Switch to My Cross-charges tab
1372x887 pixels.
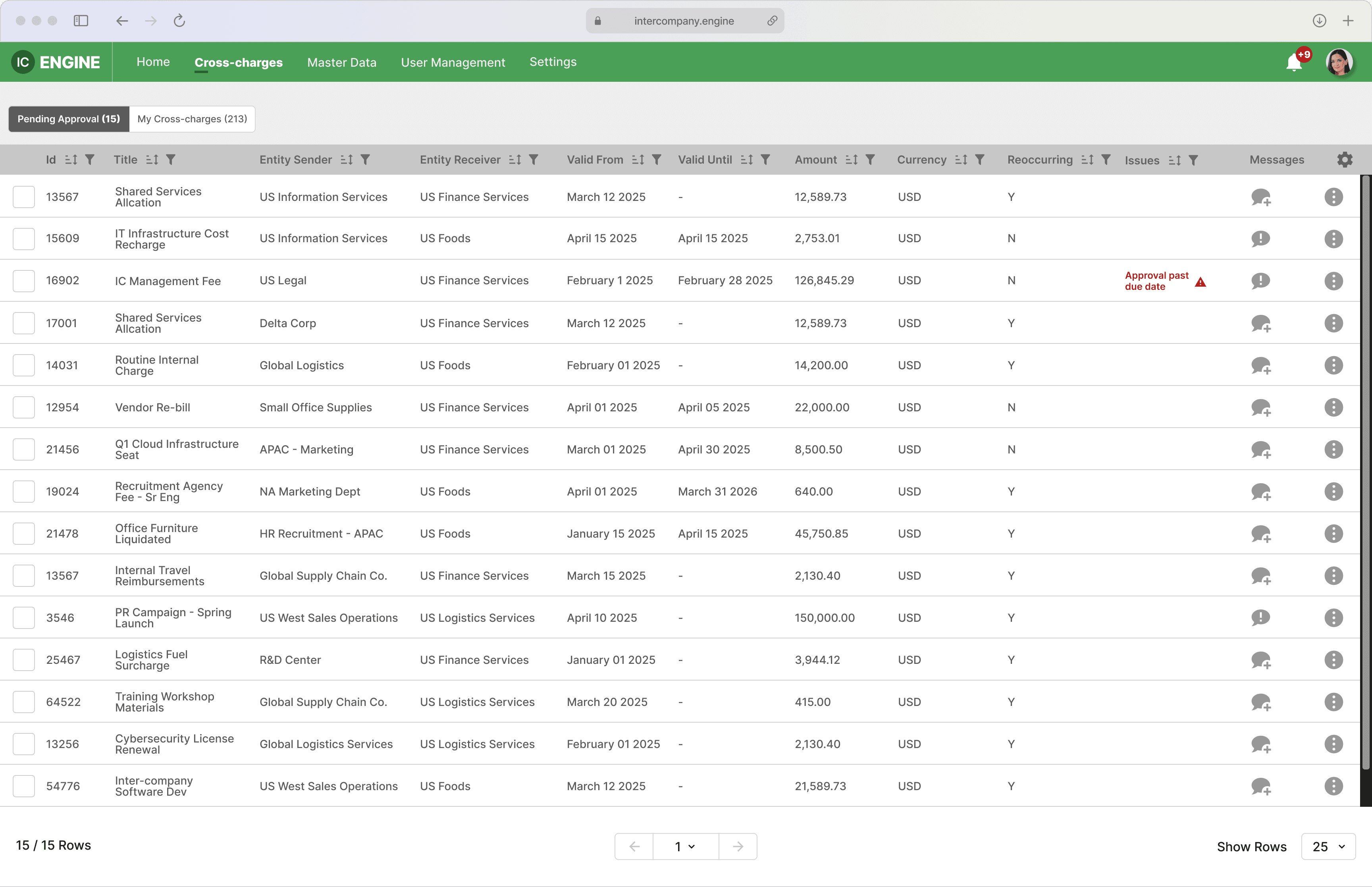click(x=192, y=119)
